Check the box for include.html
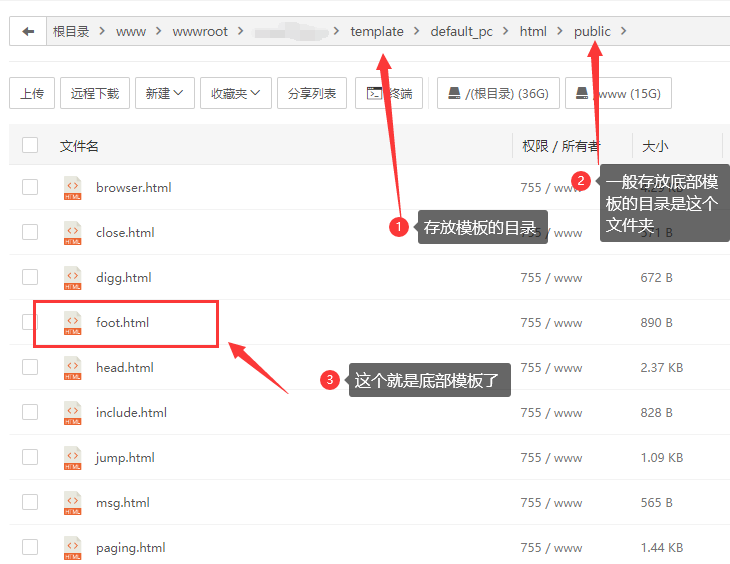The height and width of the screenshot is (564, 730). click(30, 412)
